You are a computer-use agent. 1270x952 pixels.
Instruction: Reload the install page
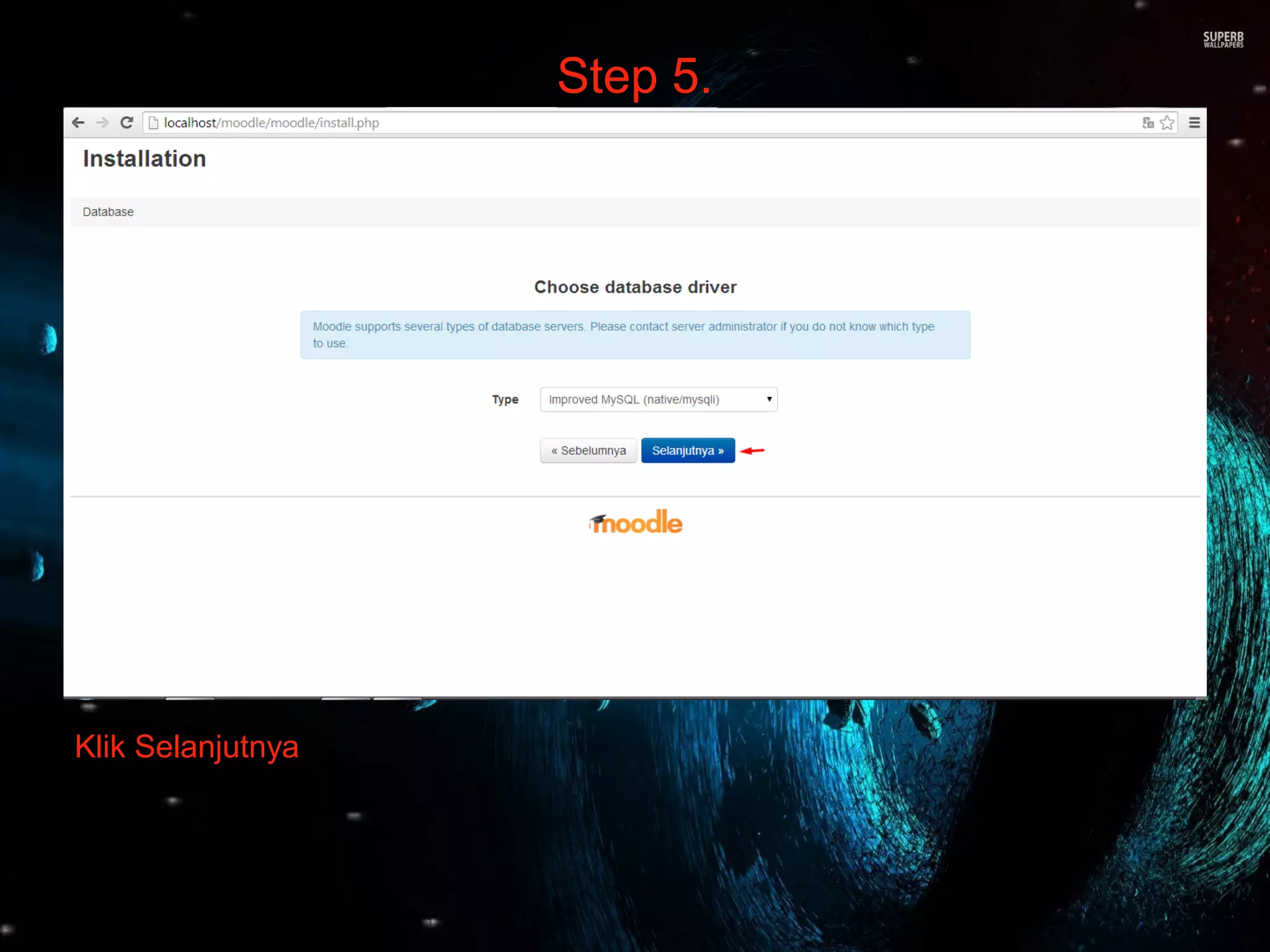coord(127,123)
